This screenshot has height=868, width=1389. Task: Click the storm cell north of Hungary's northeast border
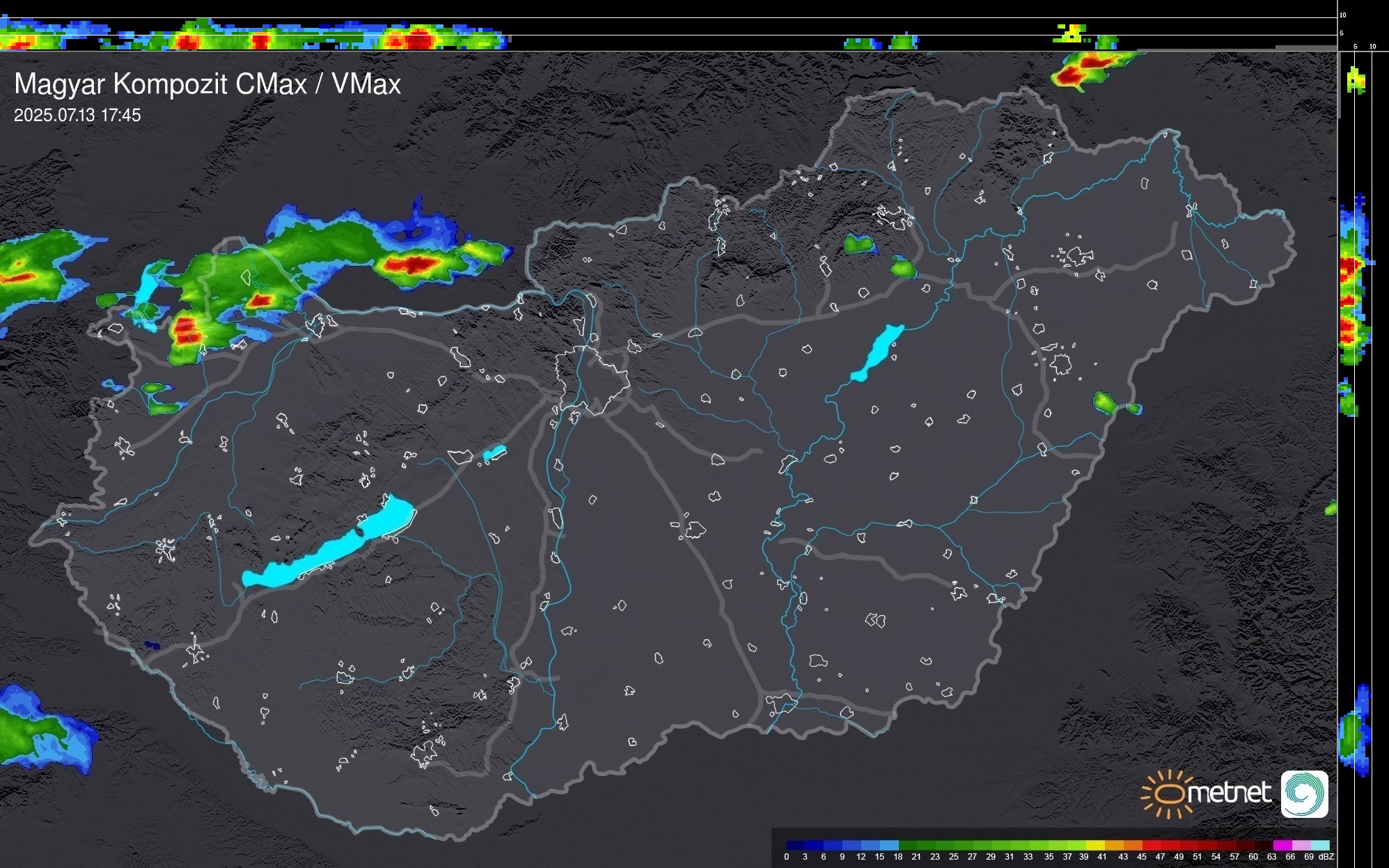[1084, 70]
